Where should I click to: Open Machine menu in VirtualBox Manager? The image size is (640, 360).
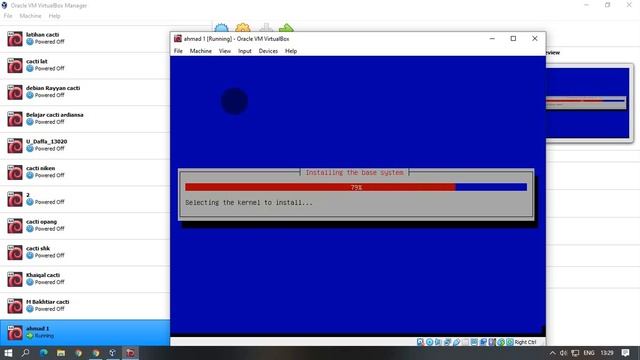(x=30, y=16)
